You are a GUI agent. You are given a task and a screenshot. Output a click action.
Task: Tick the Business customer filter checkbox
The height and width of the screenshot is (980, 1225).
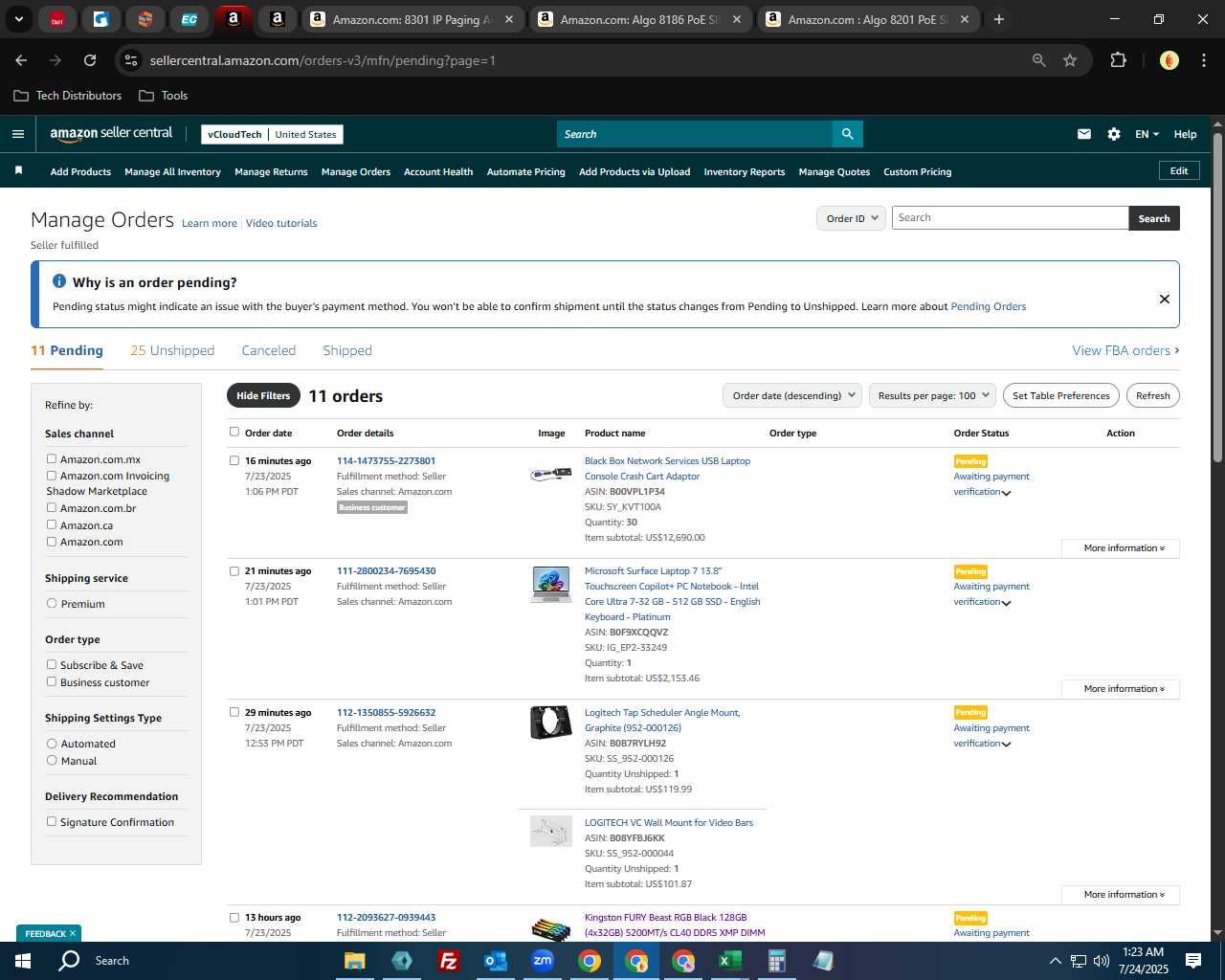click(52, 681)
